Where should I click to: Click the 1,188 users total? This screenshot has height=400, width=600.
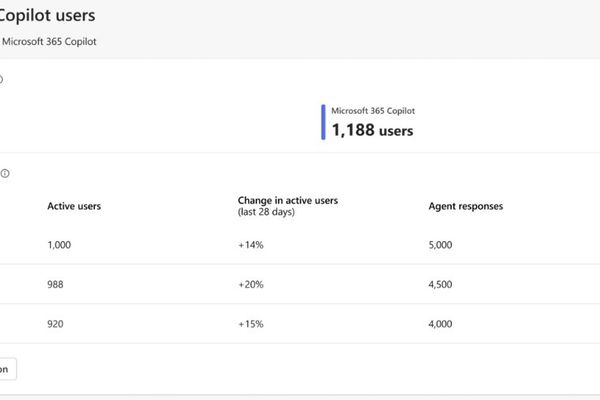[x=372, y=130]
